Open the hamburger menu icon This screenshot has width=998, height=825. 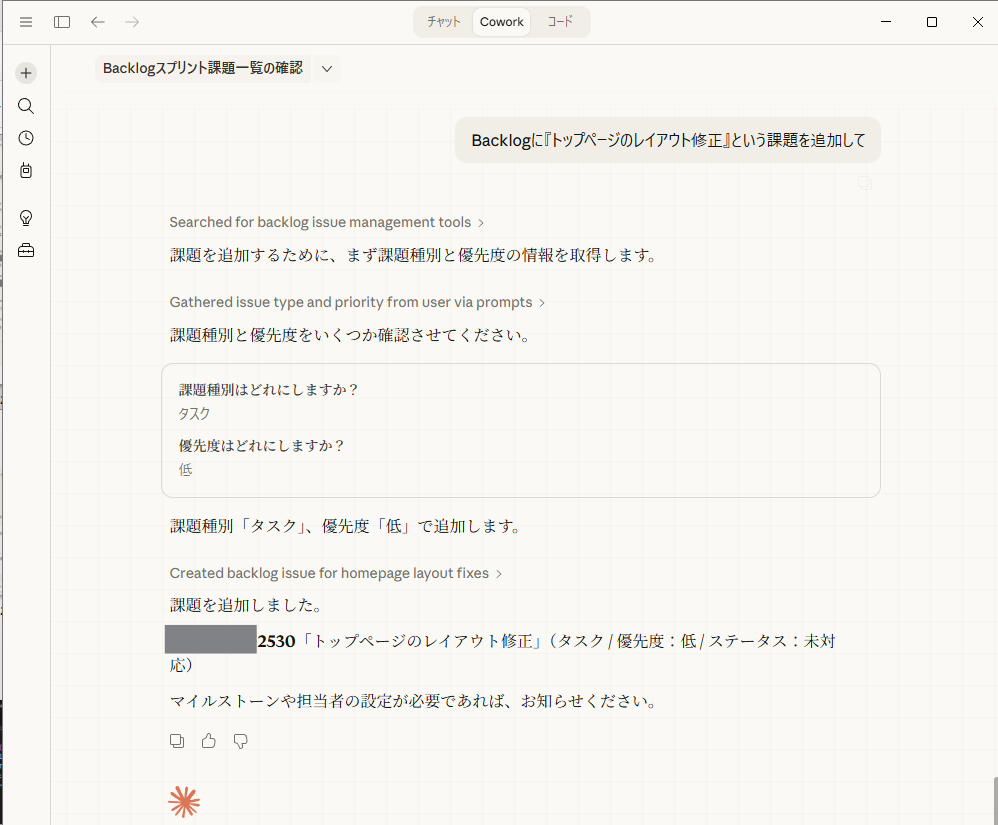click(25, 21)
